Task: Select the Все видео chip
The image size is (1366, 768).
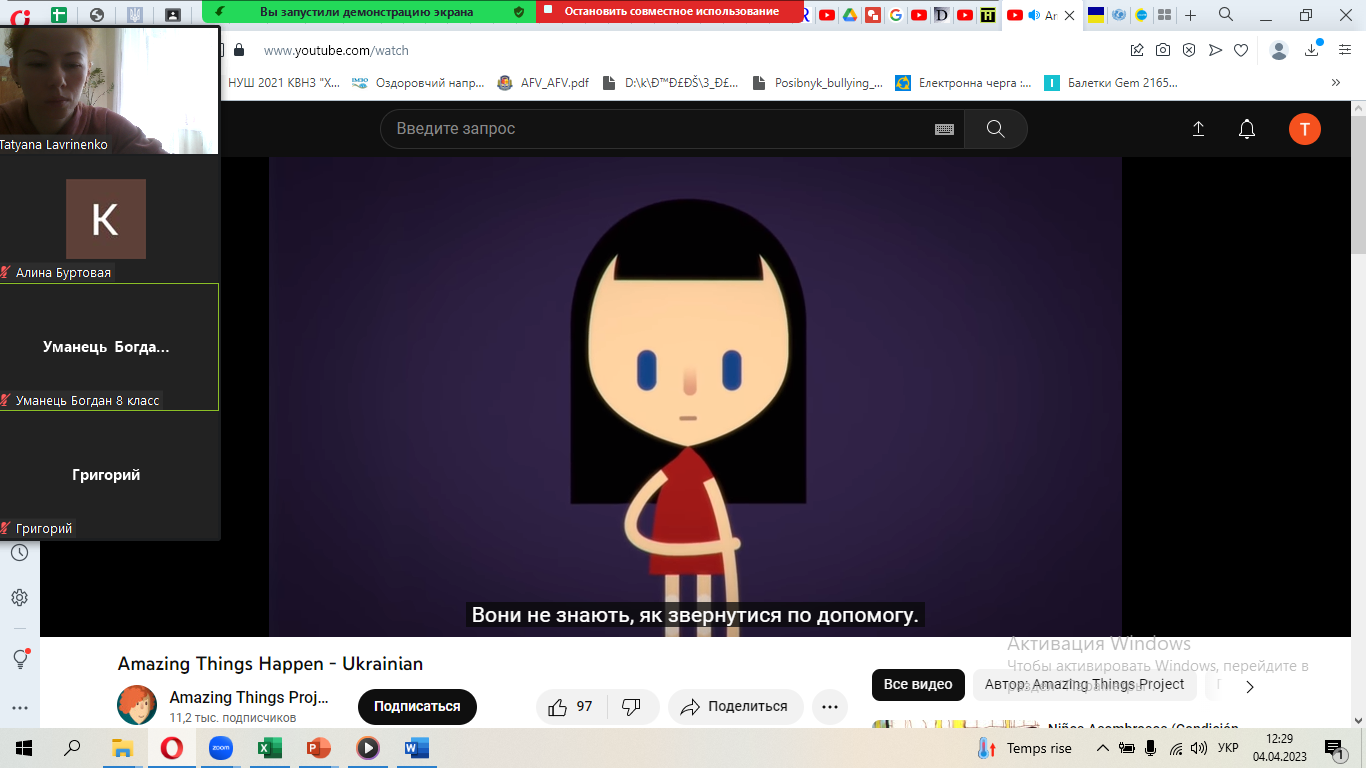Action: (x=918, y=685)
